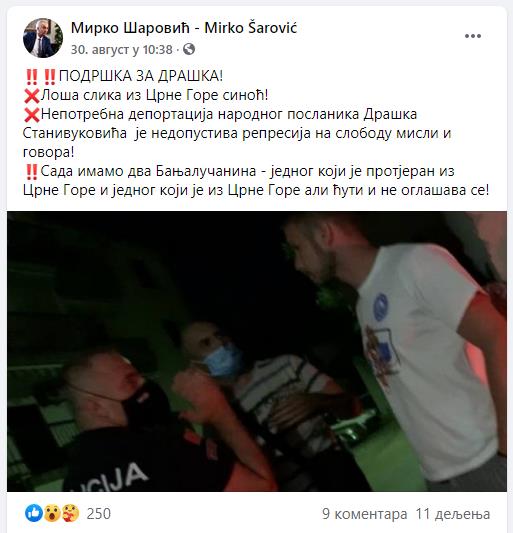The image size is (513, 533).
Task: Open the 30. август у 10:38 timestamp
Action: pos(122,50)
